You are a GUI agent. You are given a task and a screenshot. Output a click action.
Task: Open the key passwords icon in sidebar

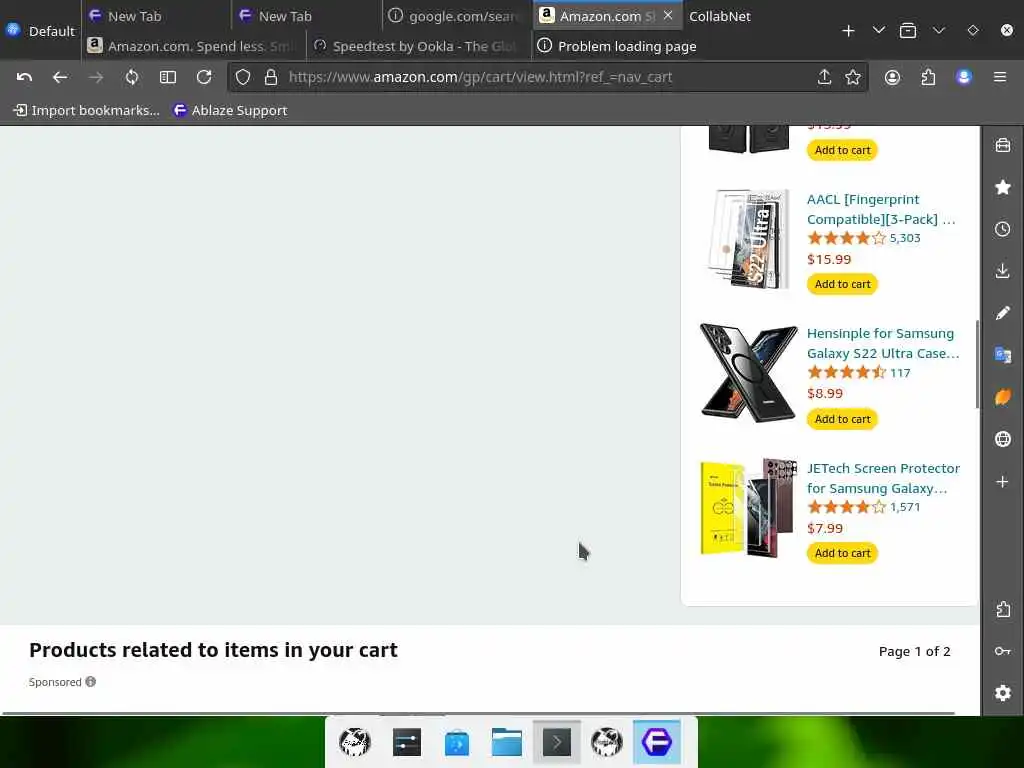pyautogui.click(x=1003, y=651)
